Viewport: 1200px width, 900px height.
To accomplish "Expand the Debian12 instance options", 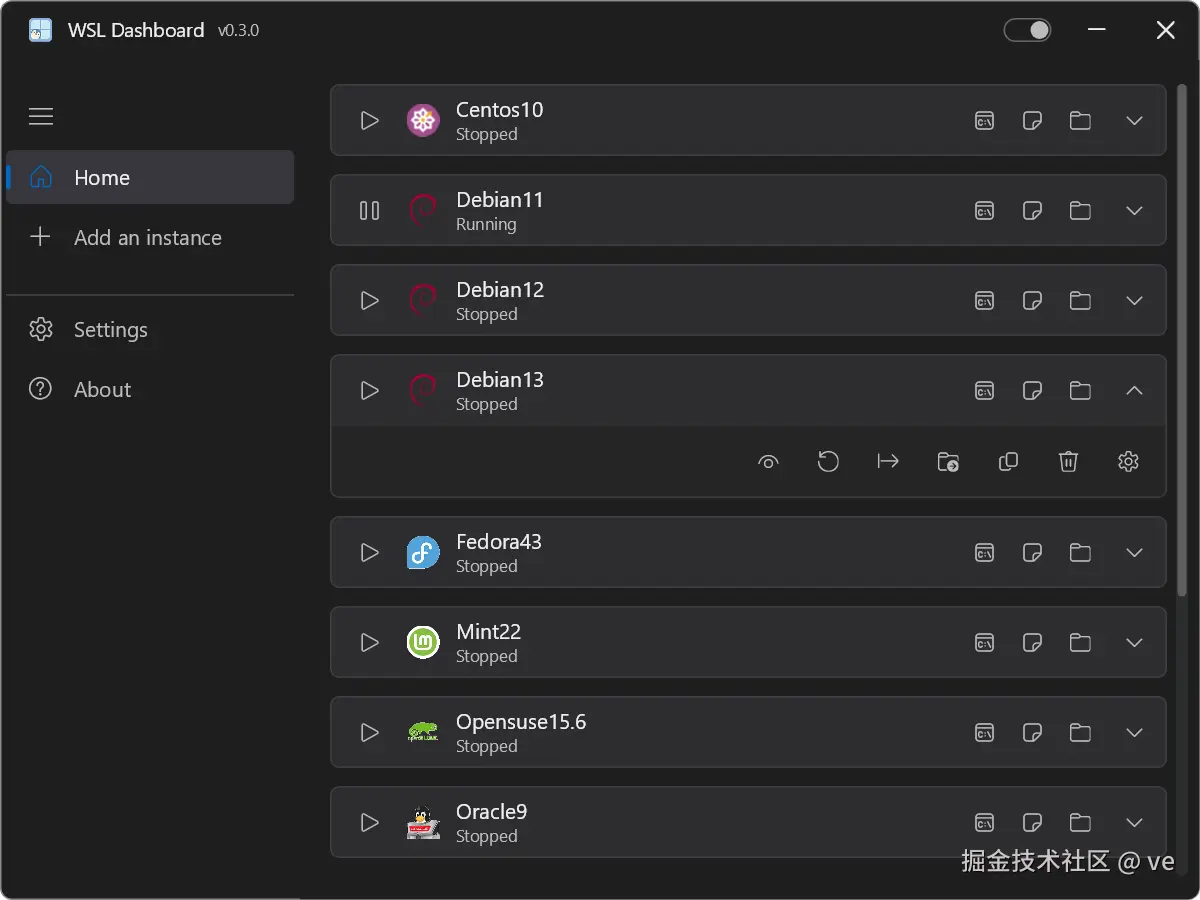I will coord(1134,301).
